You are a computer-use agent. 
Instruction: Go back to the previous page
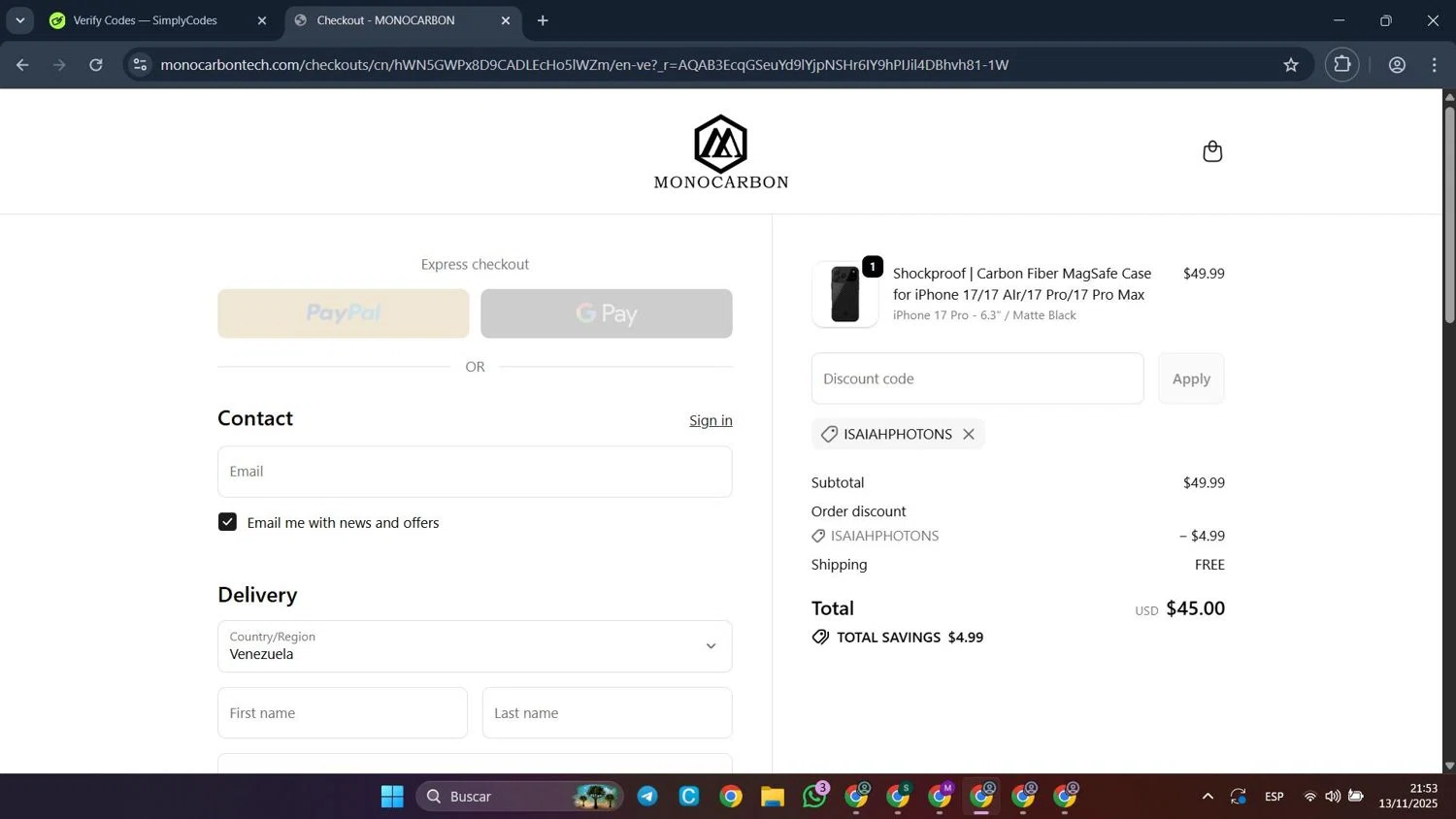22,65
